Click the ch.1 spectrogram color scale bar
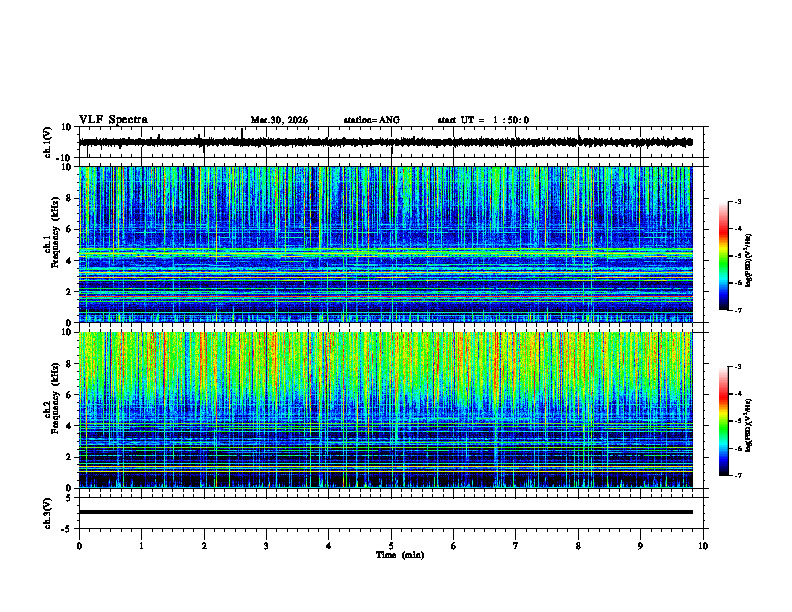Screen dimensions: 792x612 (724, 256)
